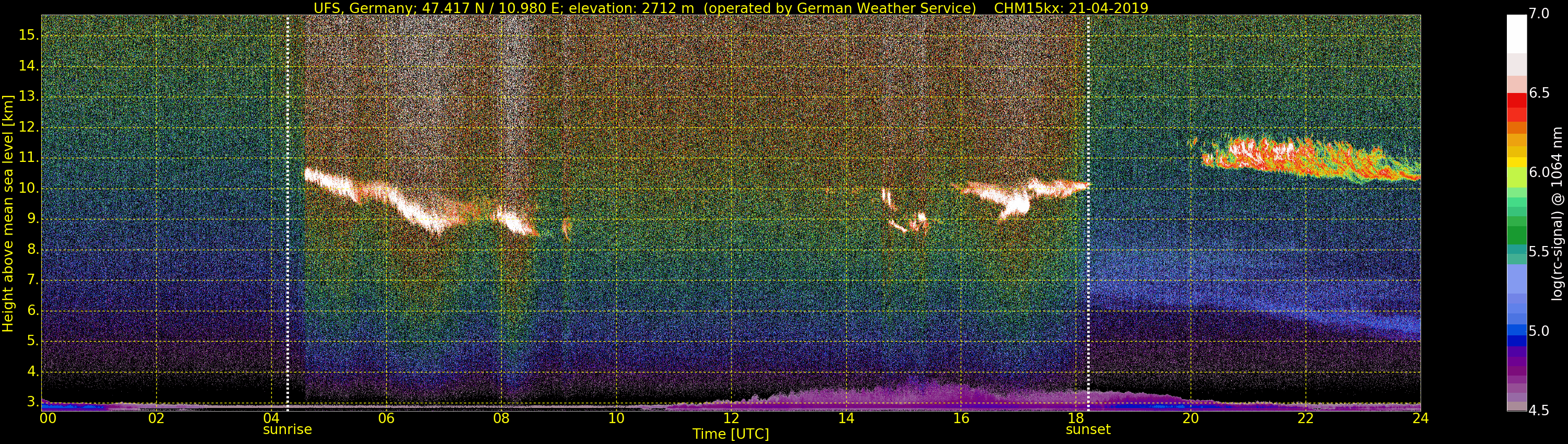Click the '15.' height tick label
The height and width of the screenshot is (444, 1568).
(x=29, y=36)
